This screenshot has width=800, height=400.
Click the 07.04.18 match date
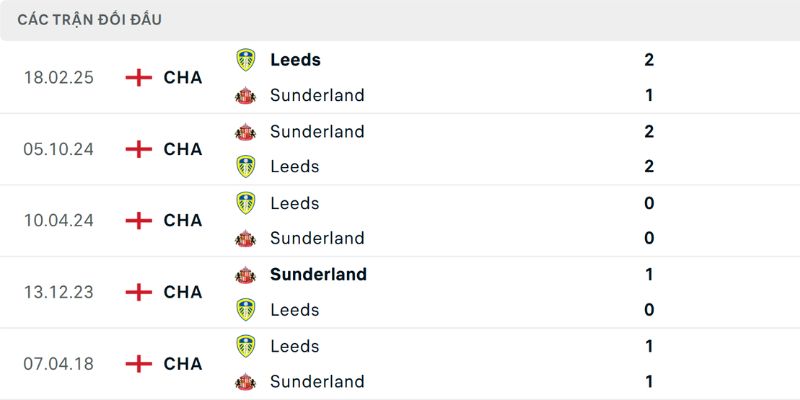click(x=59, y=363)
